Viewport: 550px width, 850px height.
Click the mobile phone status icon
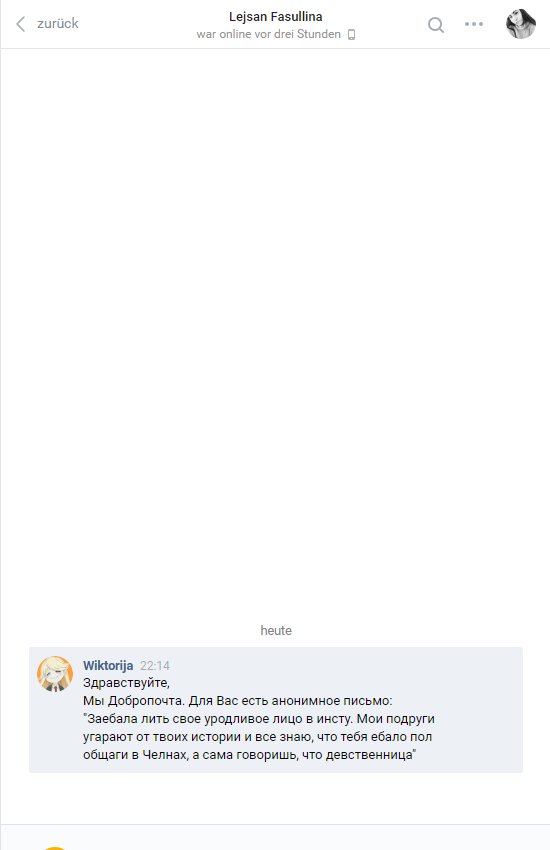pyautogui.click(x=352, y=35)
